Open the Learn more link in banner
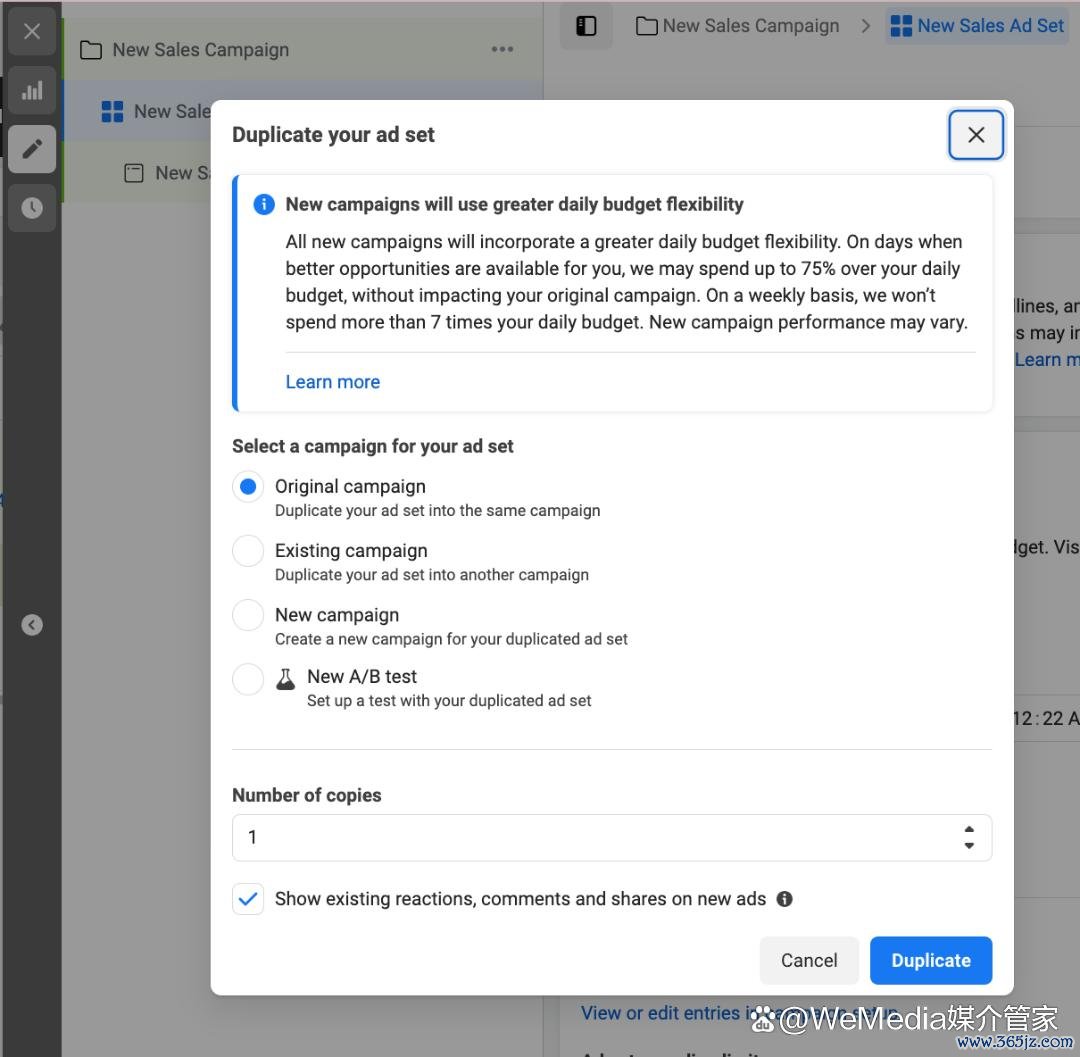 click(x=333, y=382)
